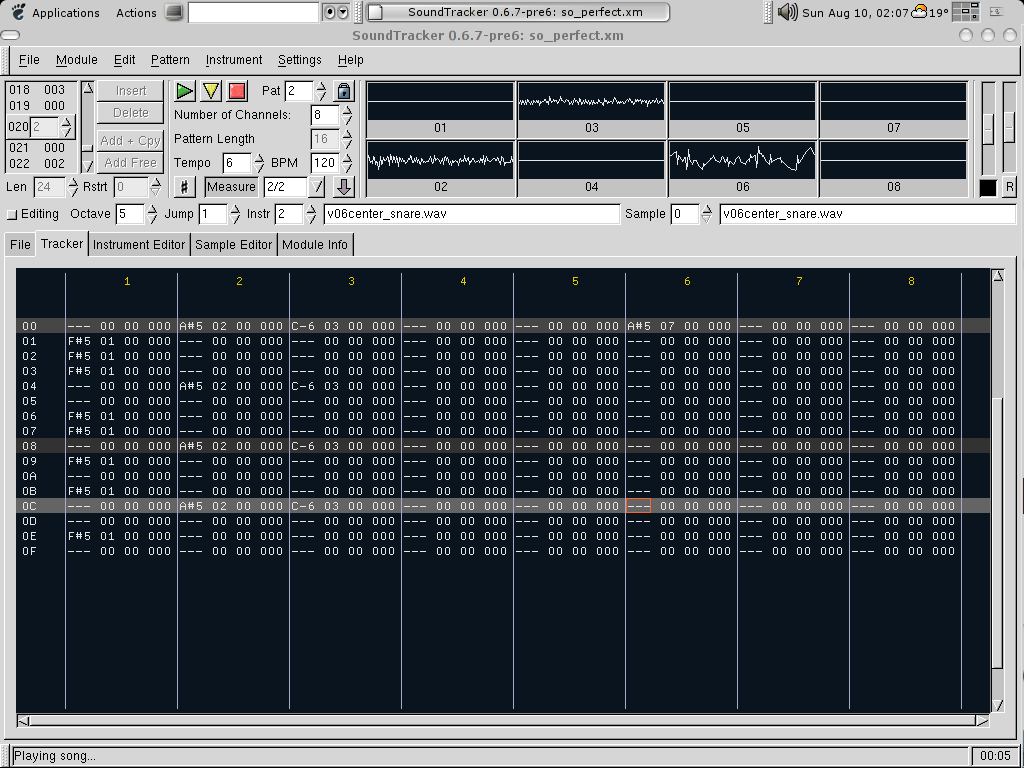The image size is (1024, 768).
Task: Open the Edit menu
Action: pos(124,60)
